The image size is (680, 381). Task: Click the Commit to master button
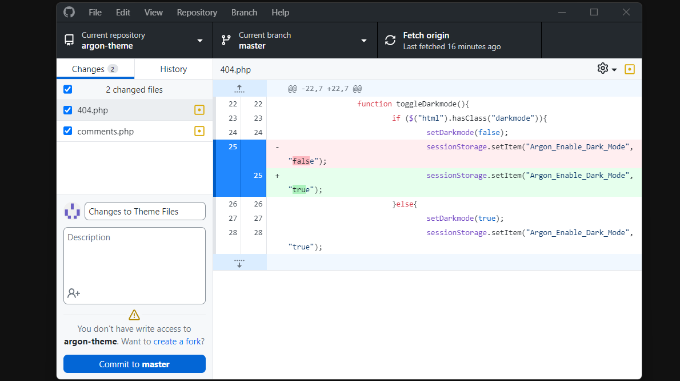pyautogui.click(x=134, y=364)
